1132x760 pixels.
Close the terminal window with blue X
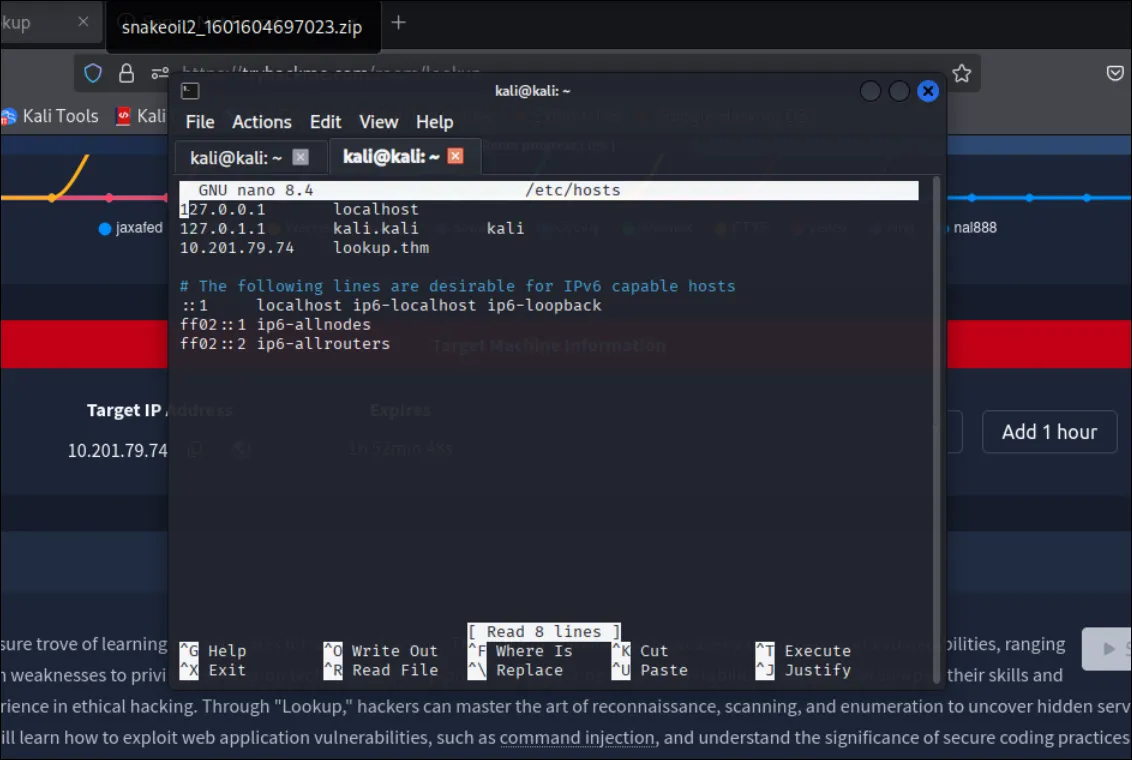tap(928, 91)
